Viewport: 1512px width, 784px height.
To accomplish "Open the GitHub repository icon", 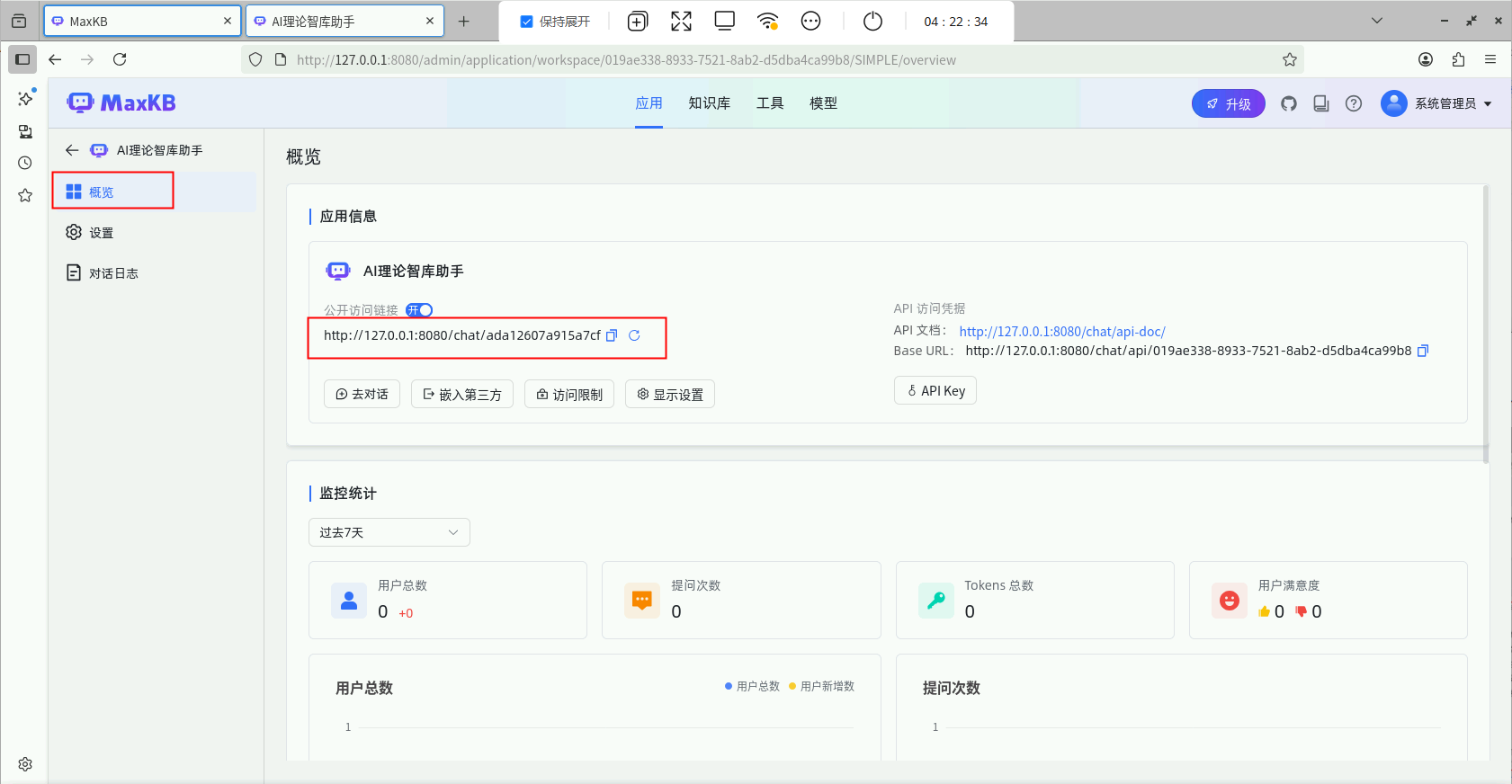I will [x=1289, y=103].
